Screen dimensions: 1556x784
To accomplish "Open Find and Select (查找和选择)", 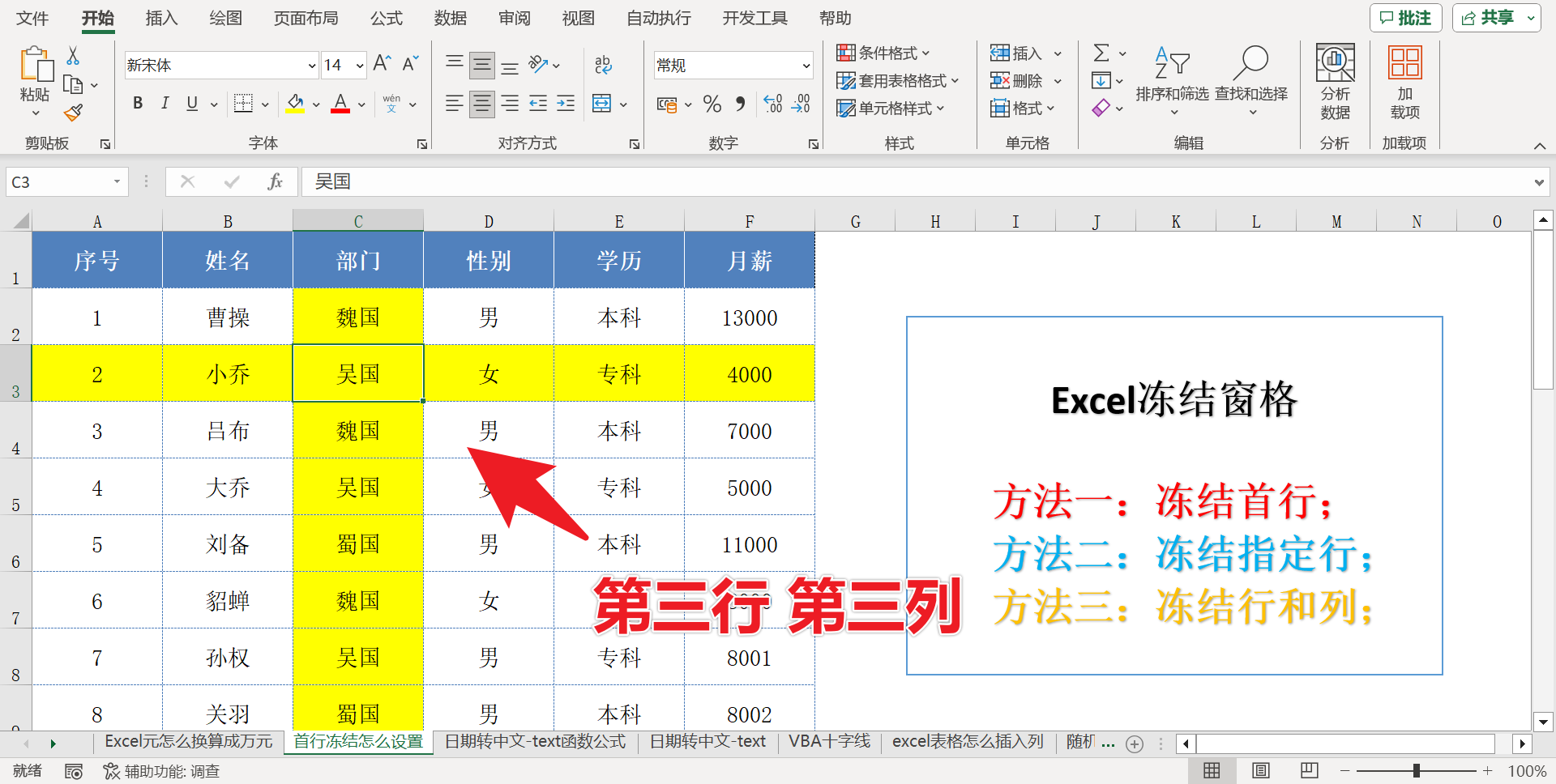I will [1251, 81].
